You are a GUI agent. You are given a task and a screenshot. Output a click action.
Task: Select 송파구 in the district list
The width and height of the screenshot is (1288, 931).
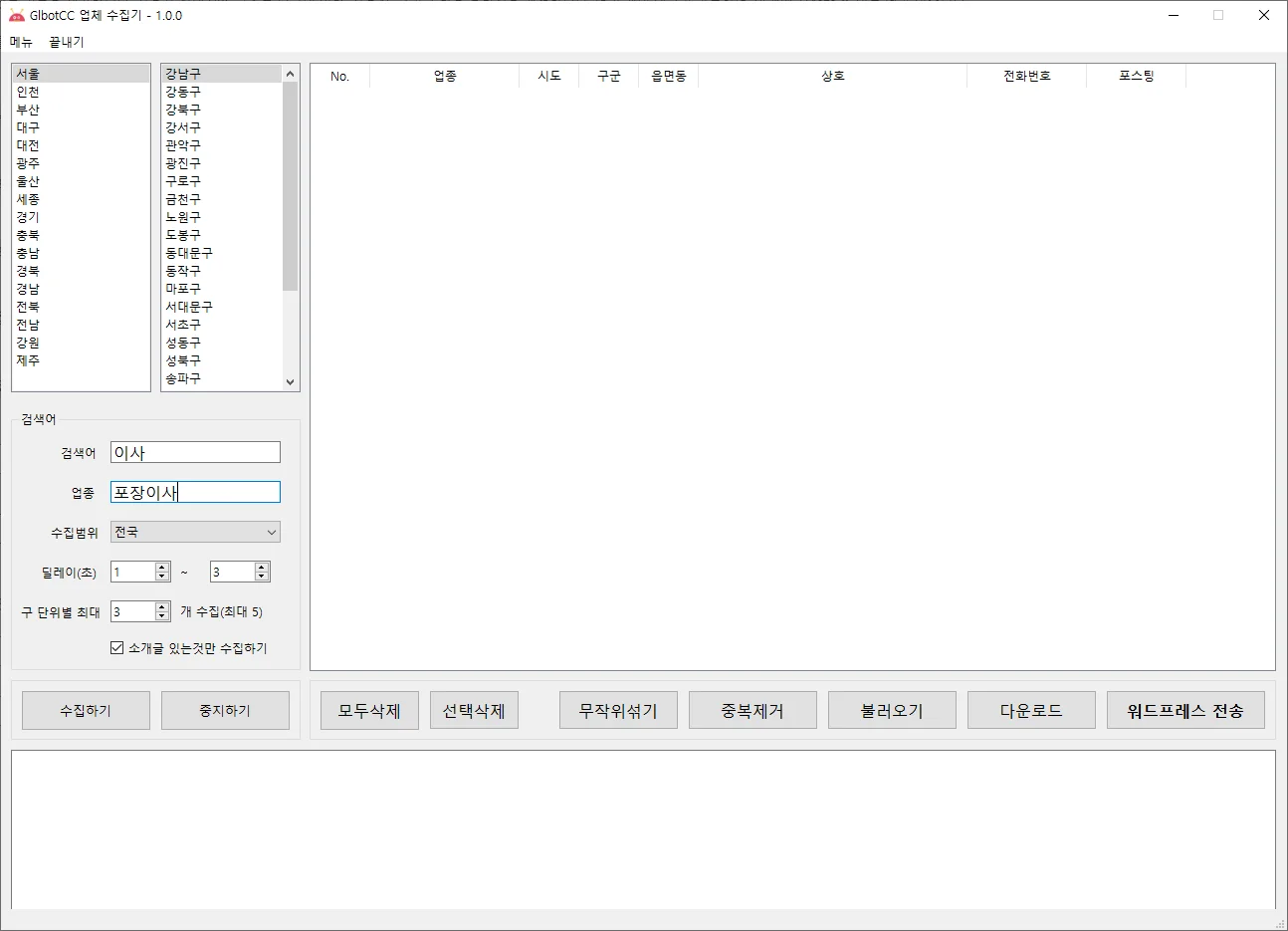tap(222, 378)
